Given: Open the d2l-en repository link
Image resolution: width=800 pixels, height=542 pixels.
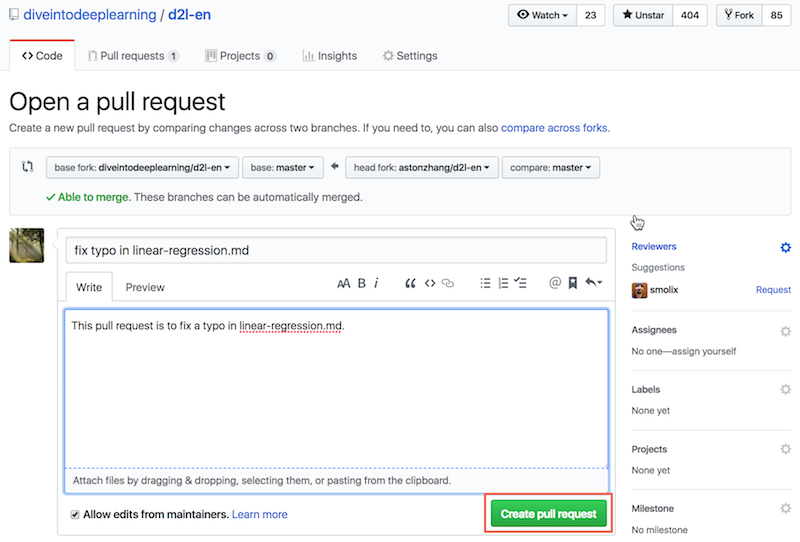Looking at the screenshot, I should [189, 15].
